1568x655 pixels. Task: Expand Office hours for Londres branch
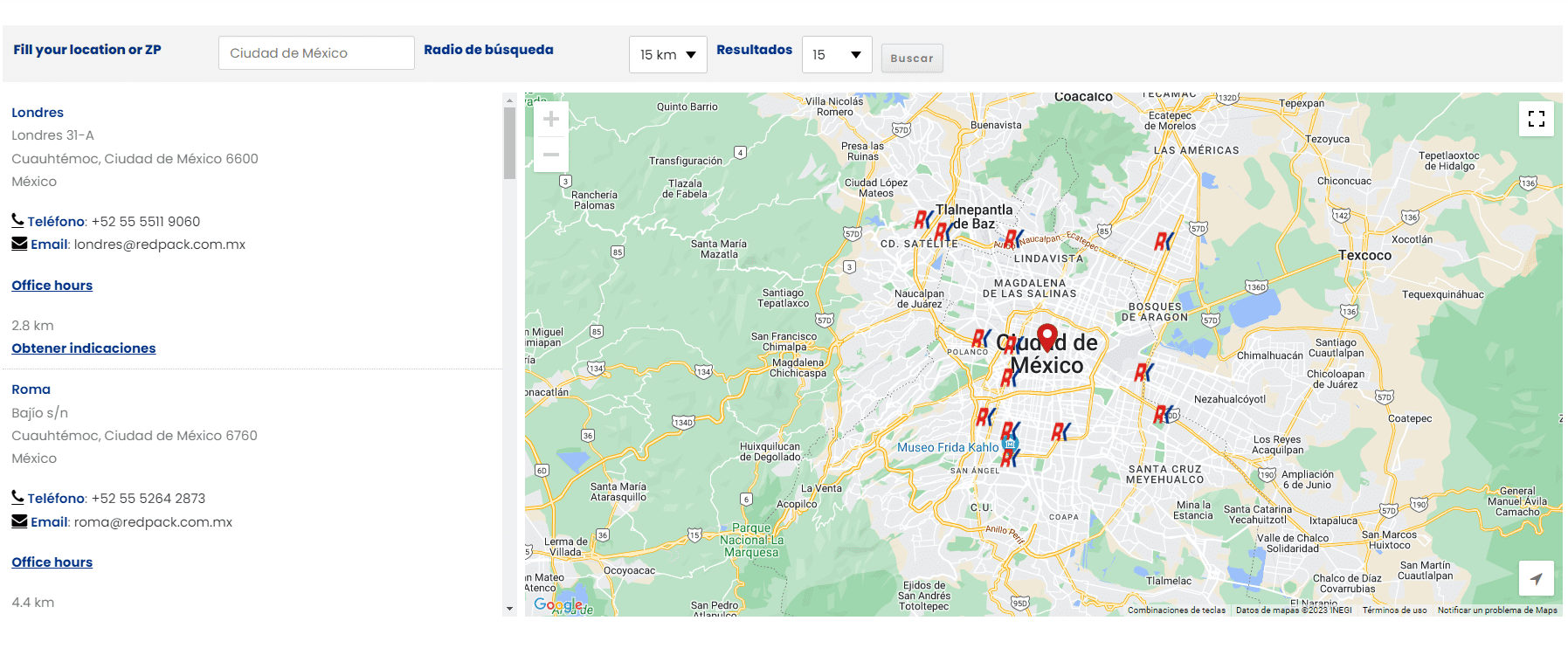click(x=52, y=286)
